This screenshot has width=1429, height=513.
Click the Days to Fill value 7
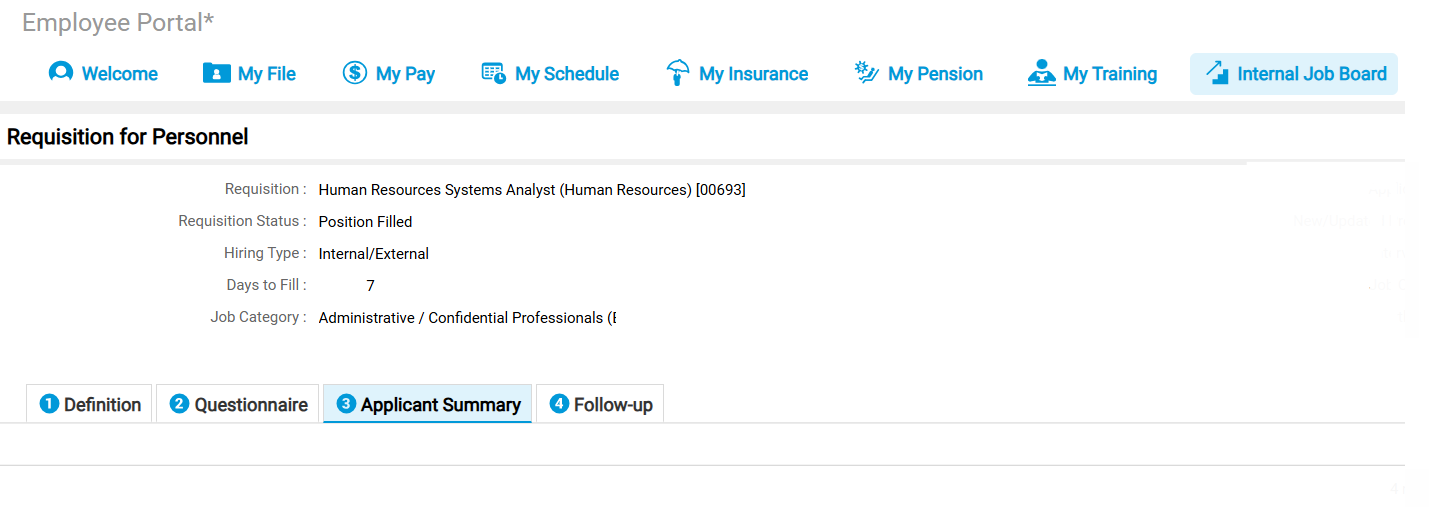pyautogui.click(x=370, y=286)
